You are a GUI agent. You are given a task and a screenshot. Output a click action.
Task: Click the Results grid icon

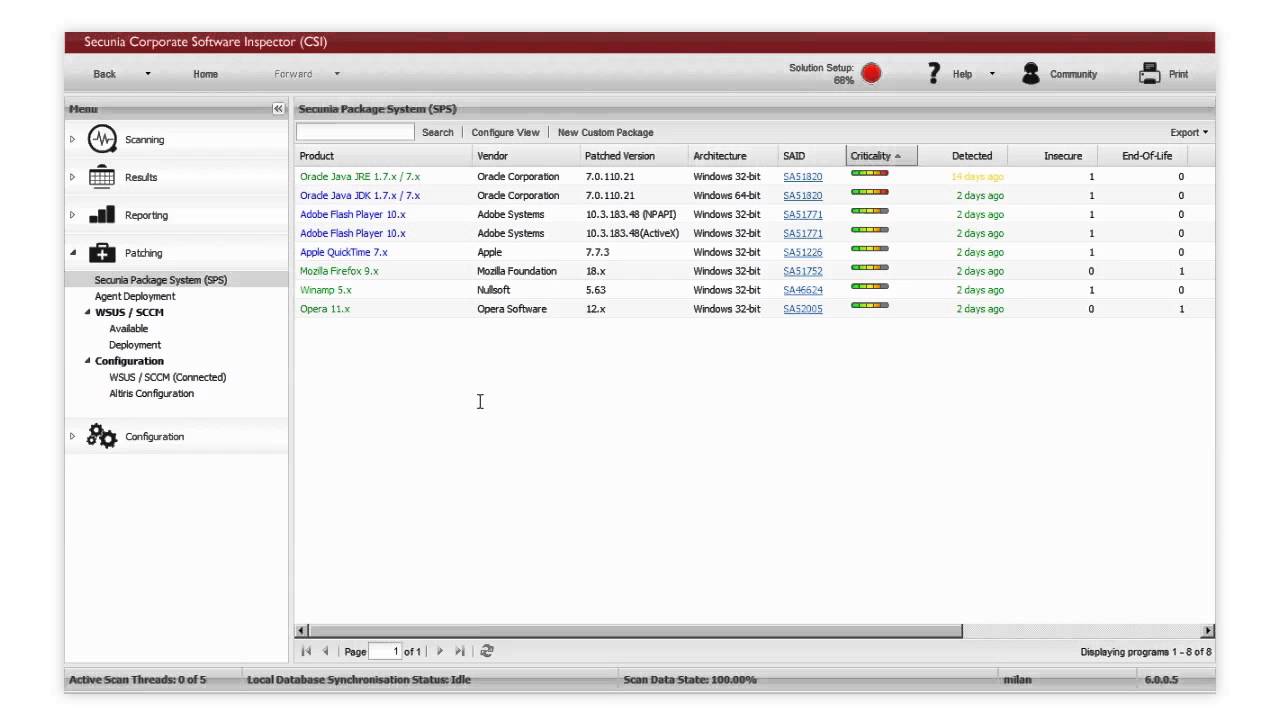pyautogui.click(x=102, y=177)
